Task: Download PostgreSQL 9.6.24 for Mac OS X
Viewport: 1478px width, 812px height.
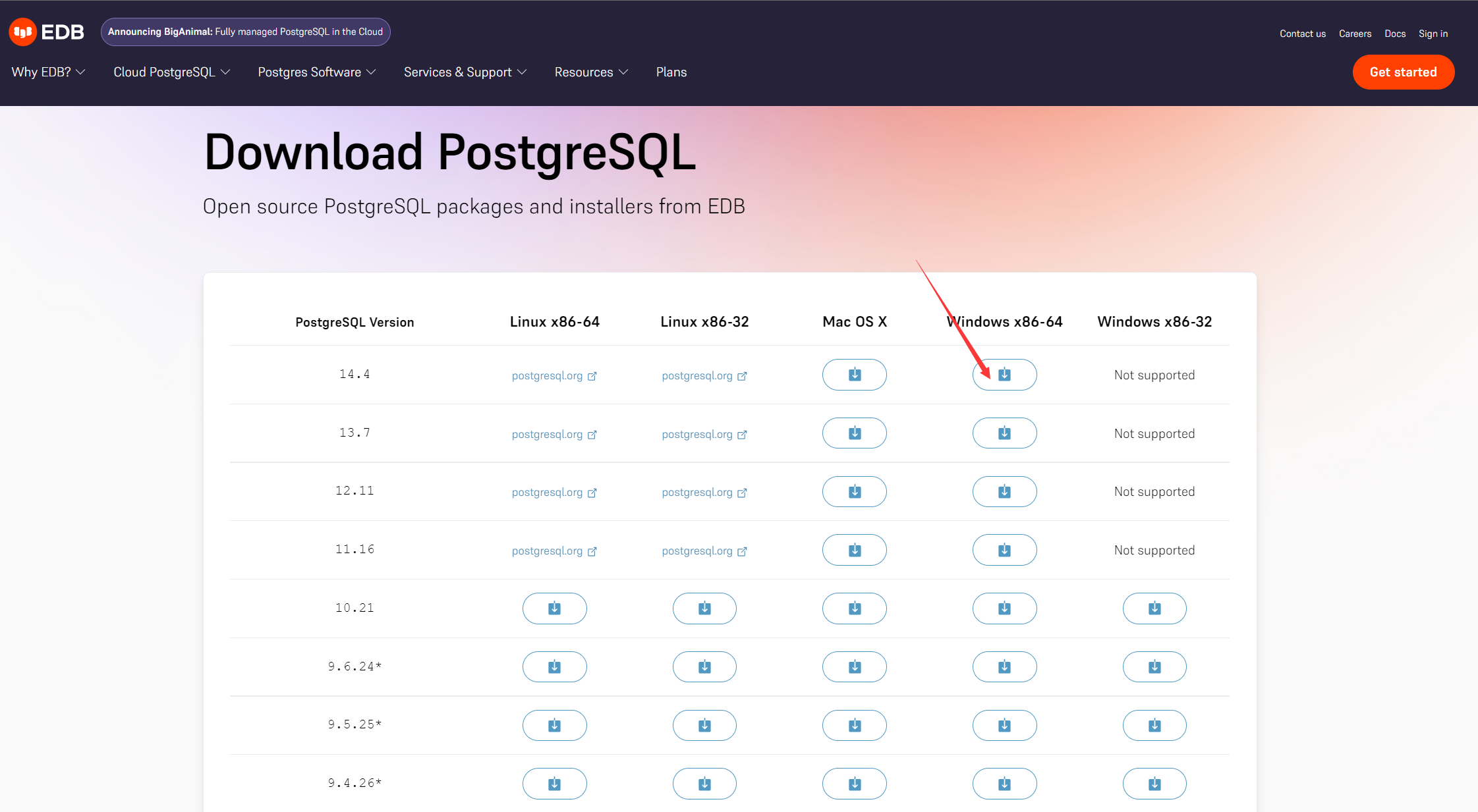Action: [854, 667]
